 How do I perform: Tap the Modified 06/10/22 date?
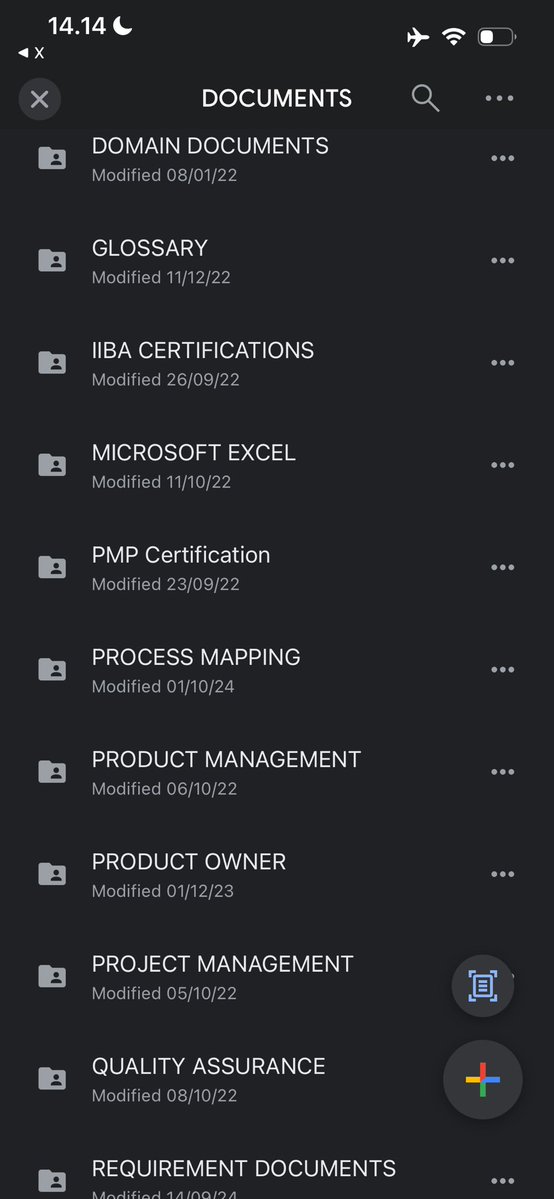click(165, 789)
